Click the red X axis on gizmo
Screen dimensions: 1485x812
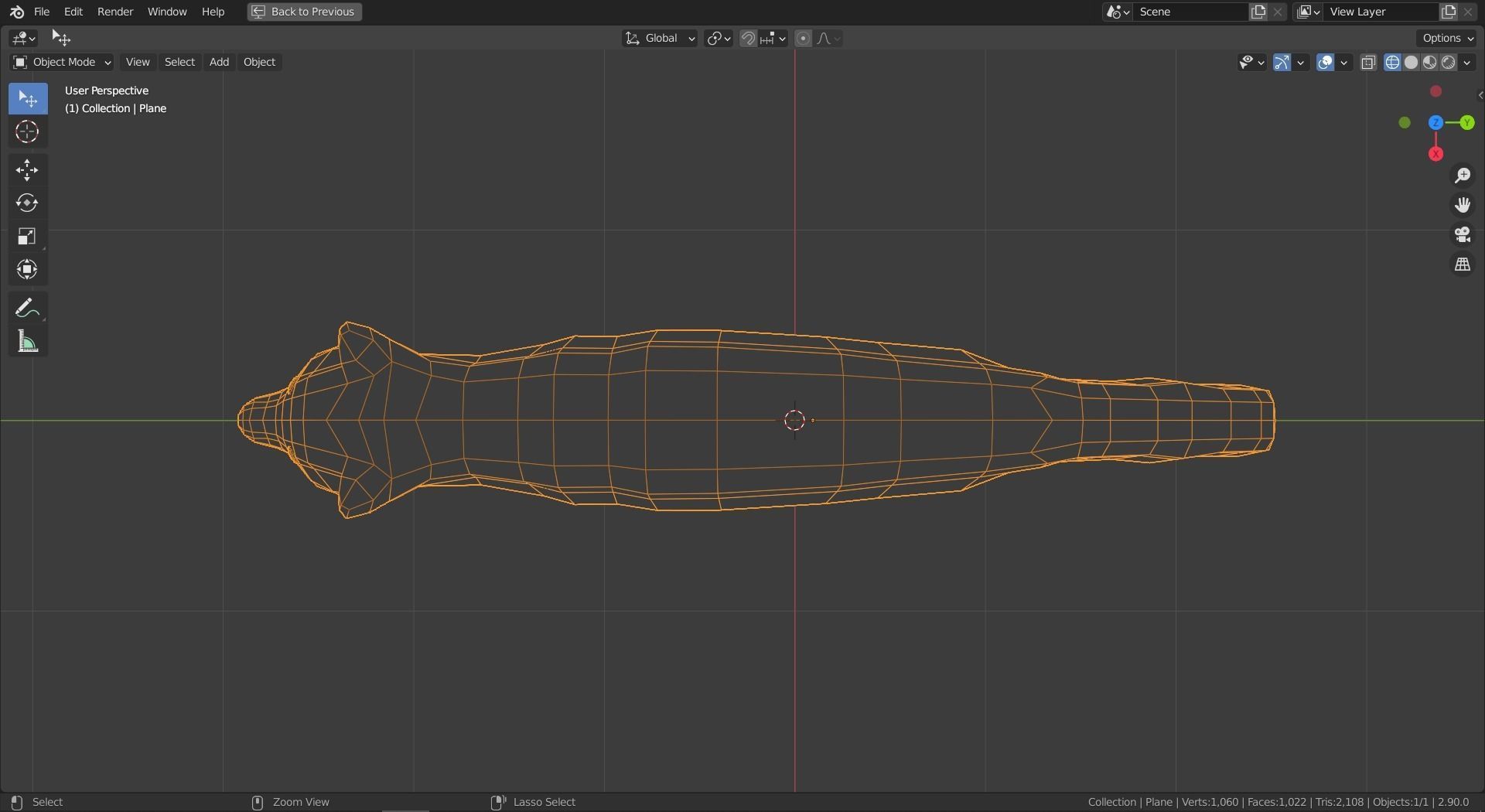click(1436, 155)
